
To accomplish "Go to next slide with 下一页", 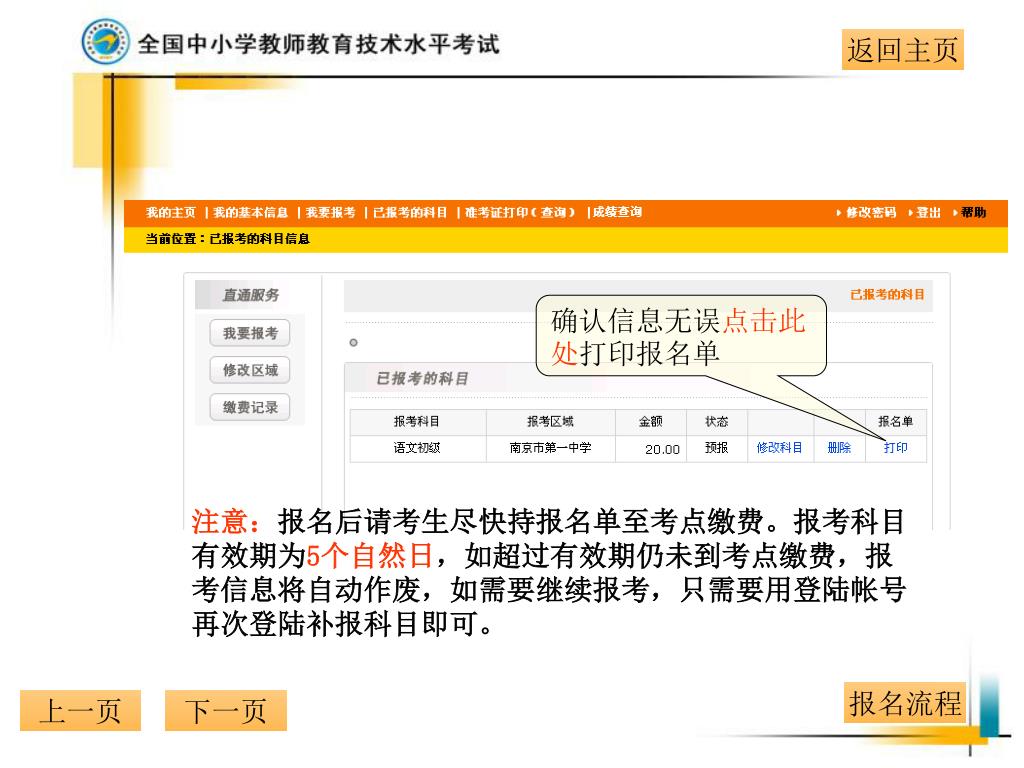I will [x=226, y=711].
